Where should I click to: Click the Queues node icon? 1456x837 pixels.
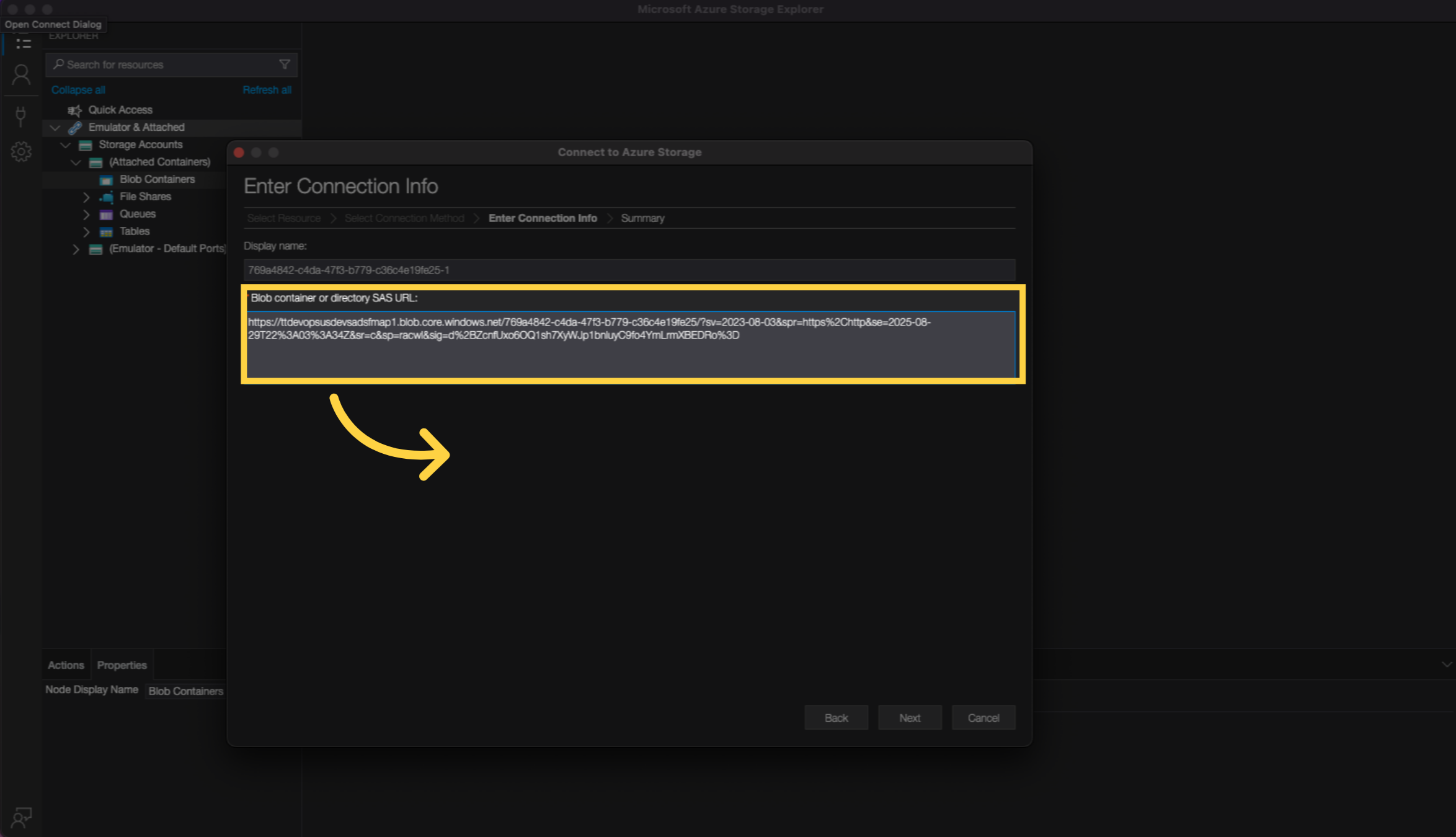click(x=106, y=215)
